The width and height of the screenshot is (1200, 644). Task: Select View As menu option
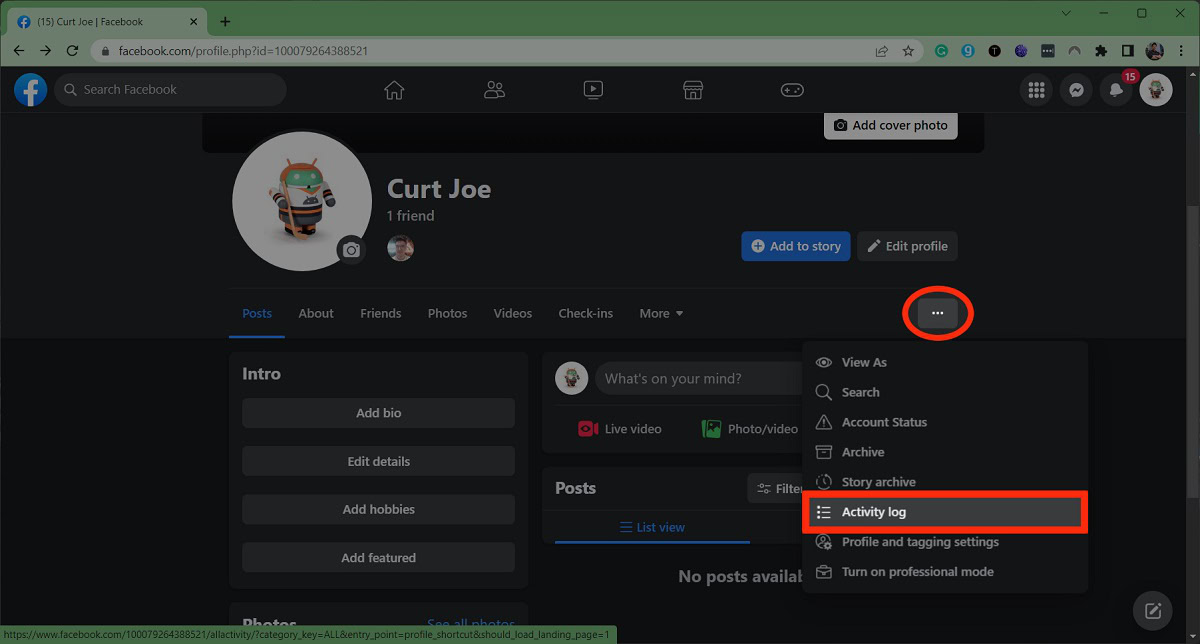pyautogui.click(x=863, y=362)
